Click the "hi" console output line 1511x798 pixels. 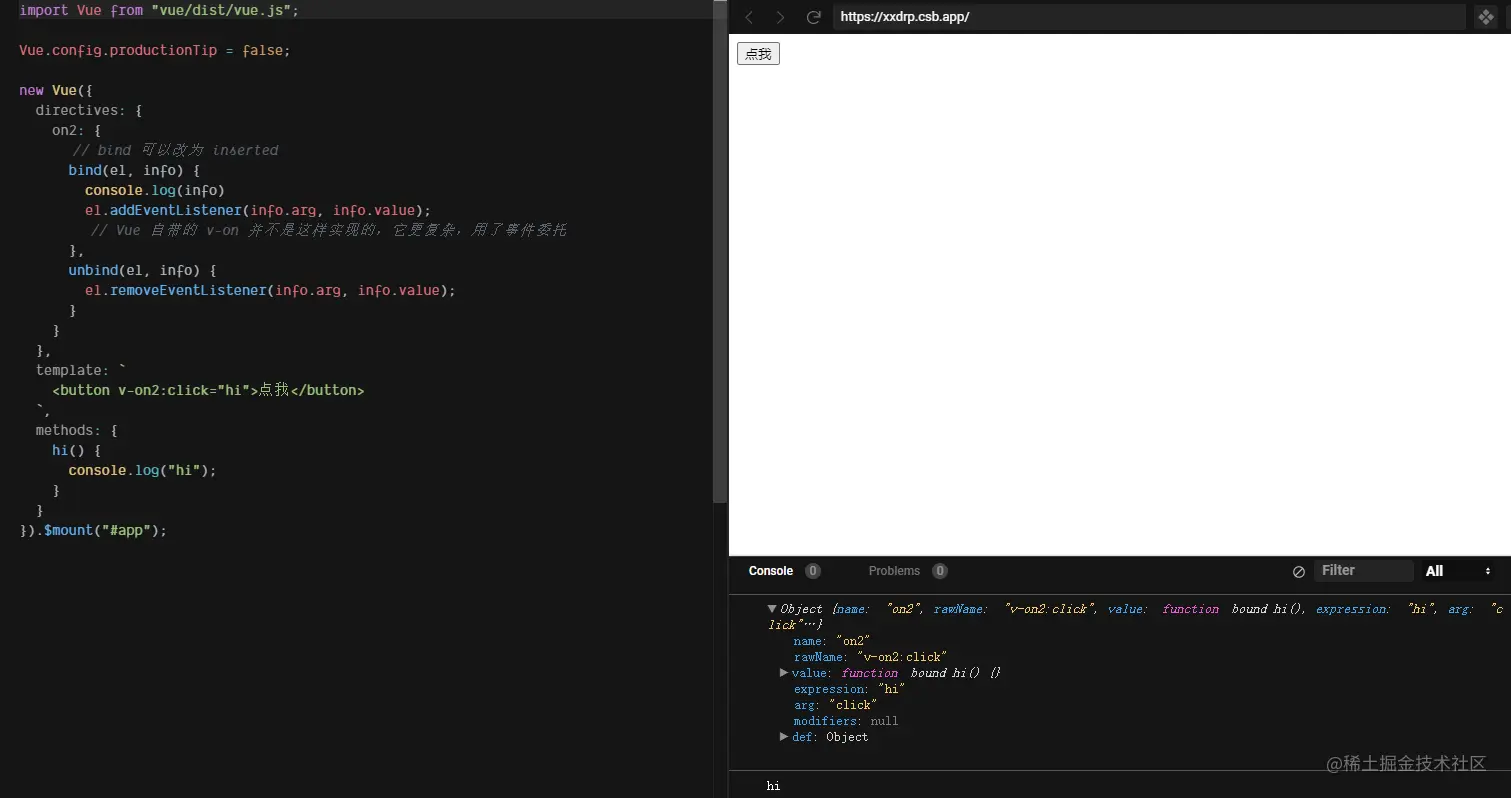(x=773, y=786)
